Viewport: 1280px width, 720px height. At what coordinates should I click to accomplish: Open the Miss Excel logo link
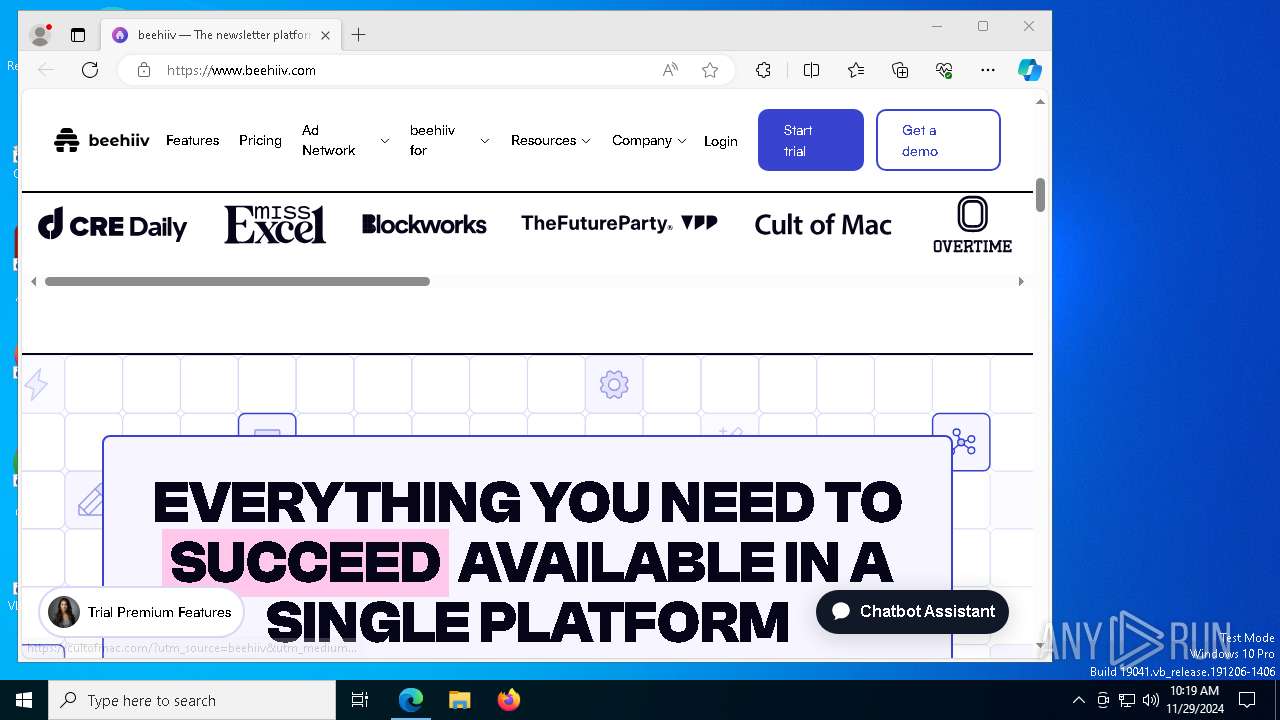point(275,224)
